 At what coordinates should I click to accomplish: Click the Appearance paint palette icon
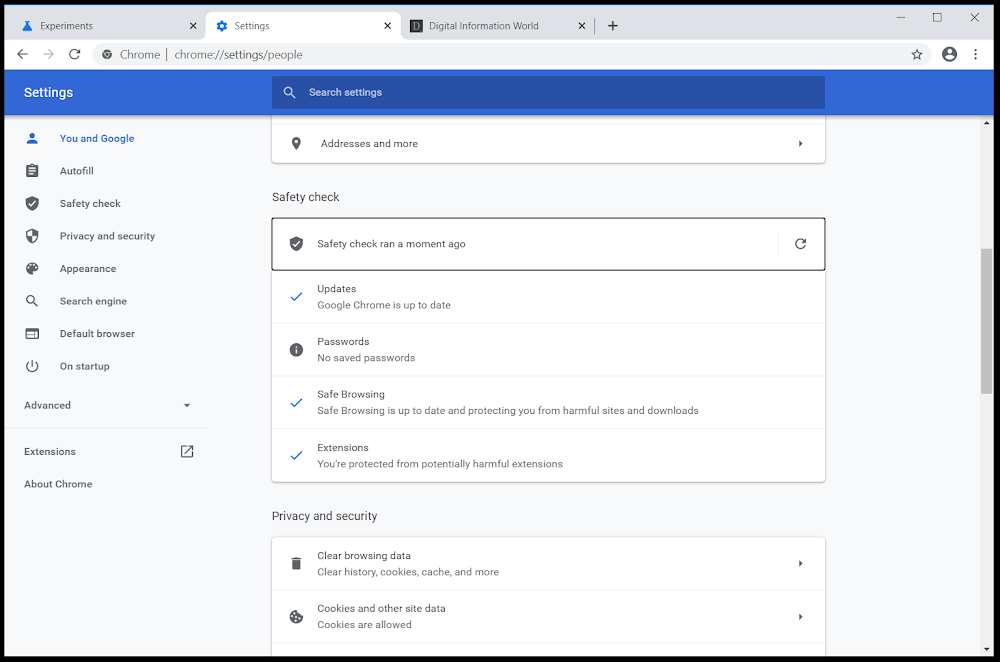31,268
